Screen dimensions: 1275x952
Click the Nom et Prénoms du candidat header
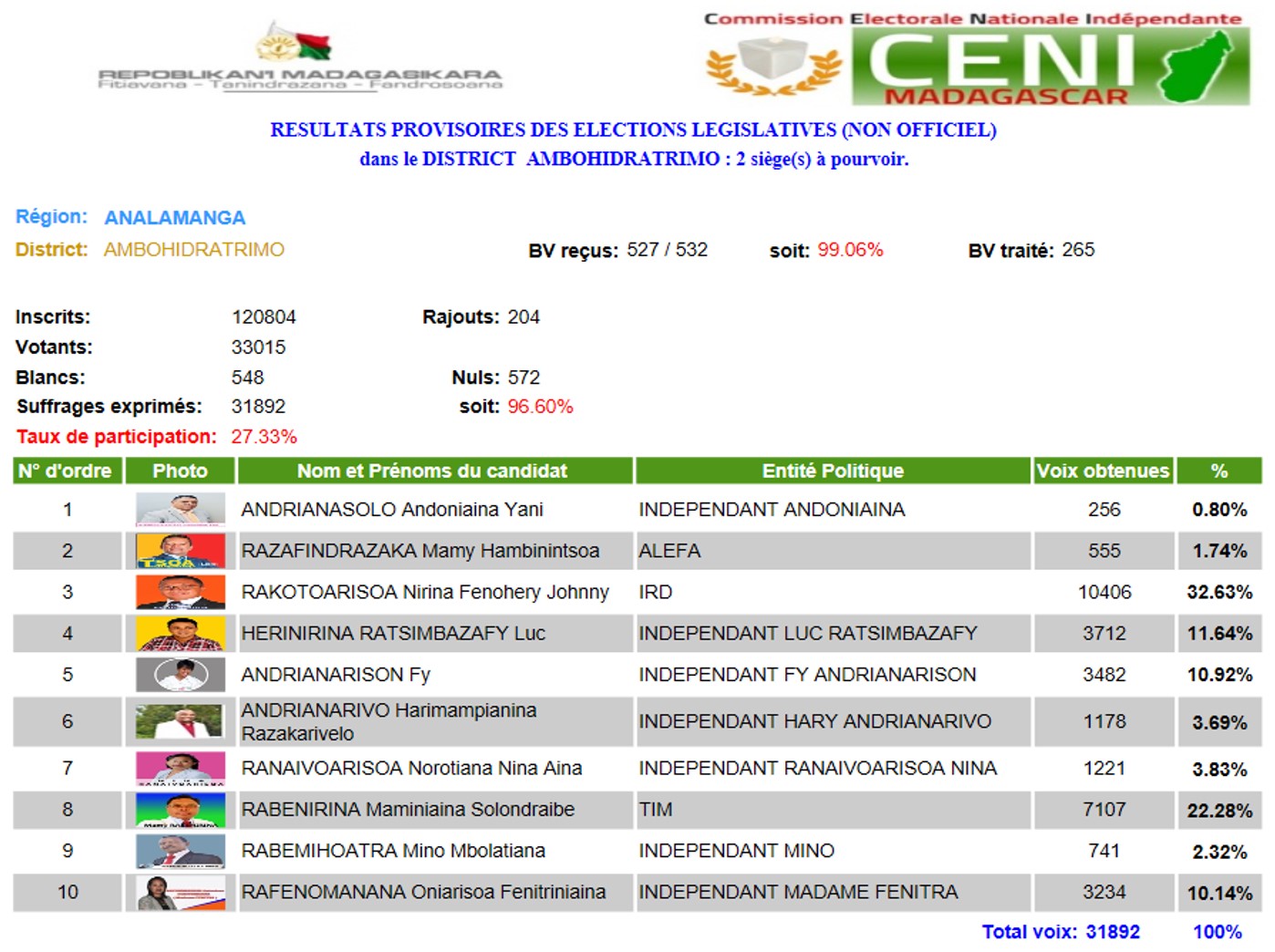pyautogui.click(x=434, y=471)
